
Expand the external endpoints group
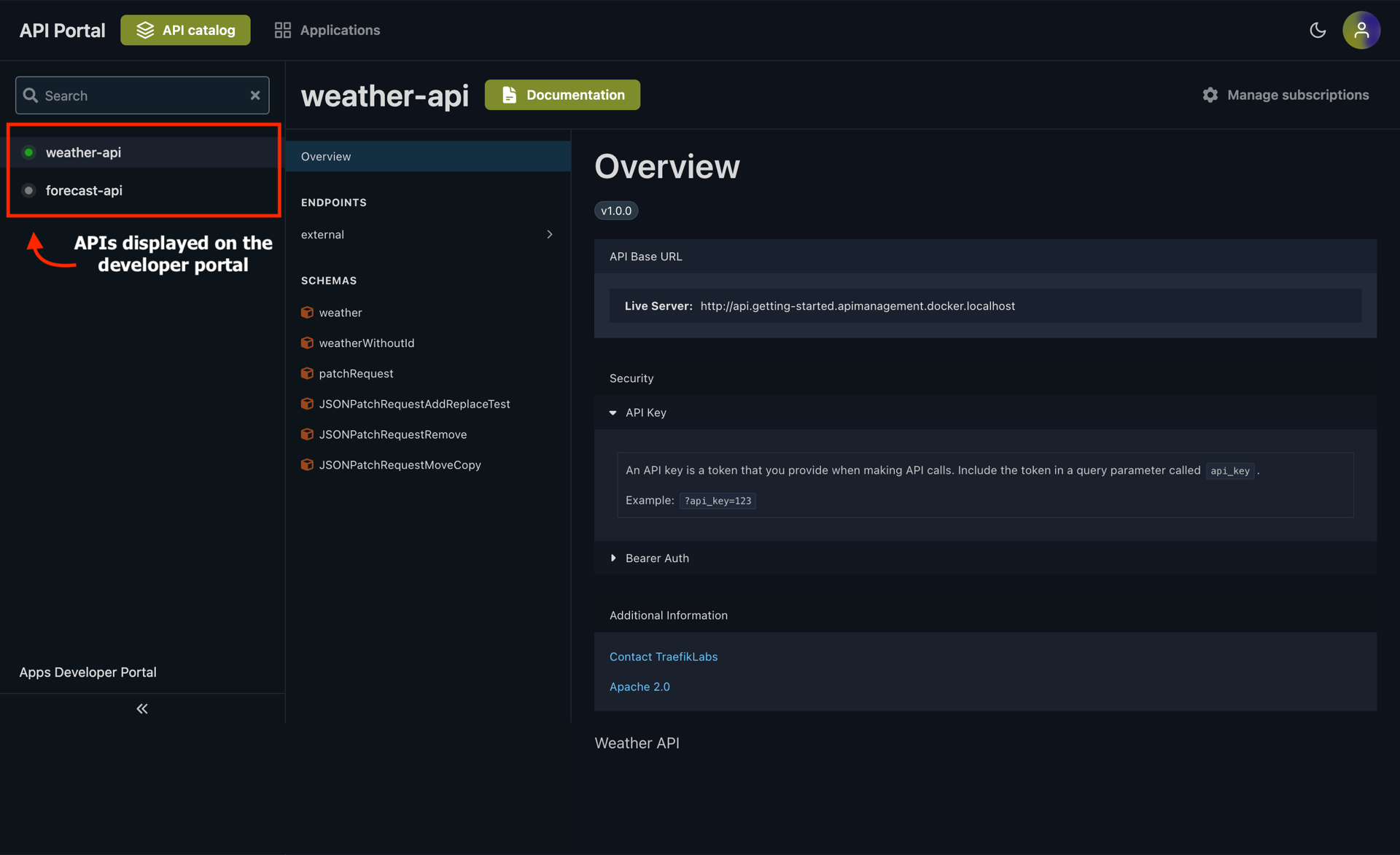[x=428, y=234]
